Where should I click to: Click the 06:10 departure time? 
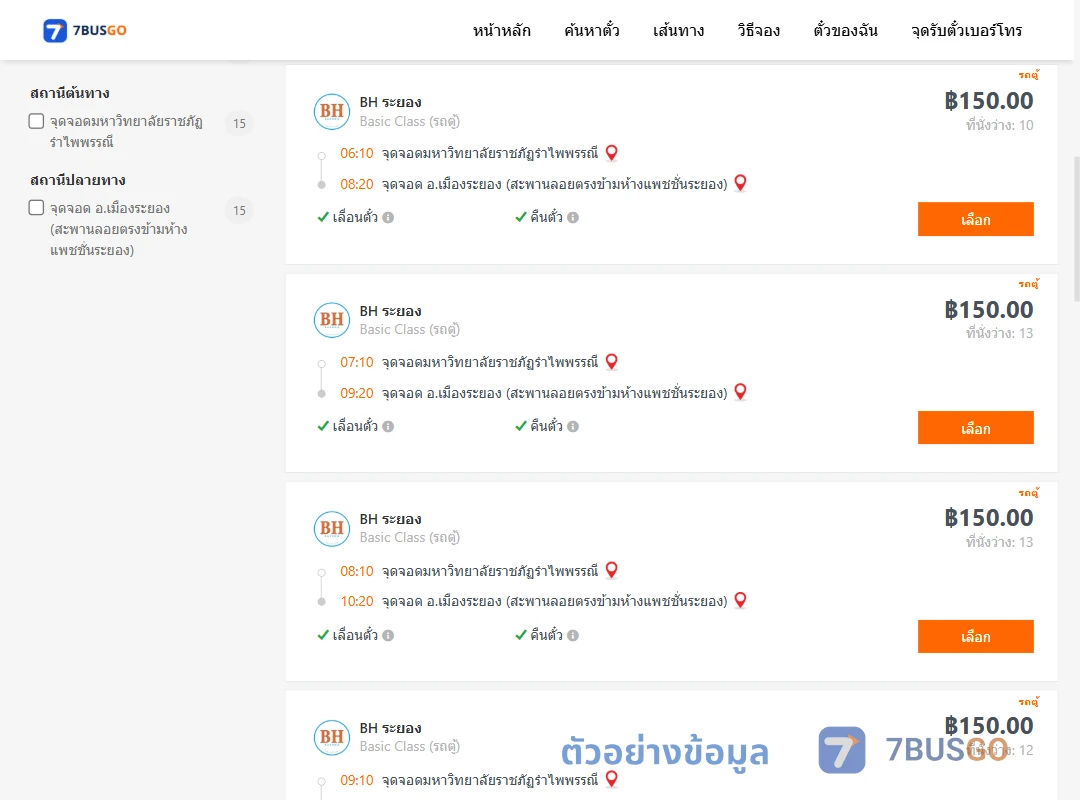tap(357, 154)
